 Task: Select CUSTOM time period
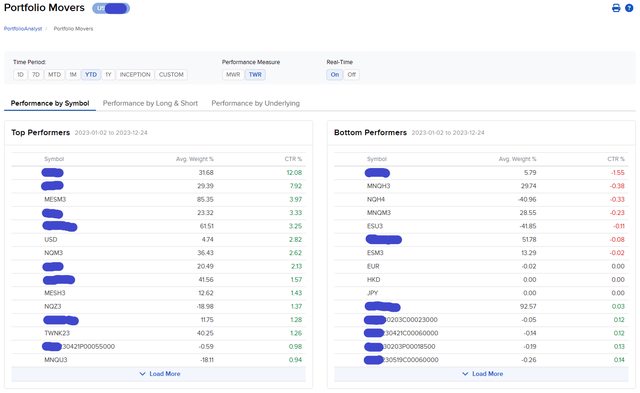click(x=171, y=75)
